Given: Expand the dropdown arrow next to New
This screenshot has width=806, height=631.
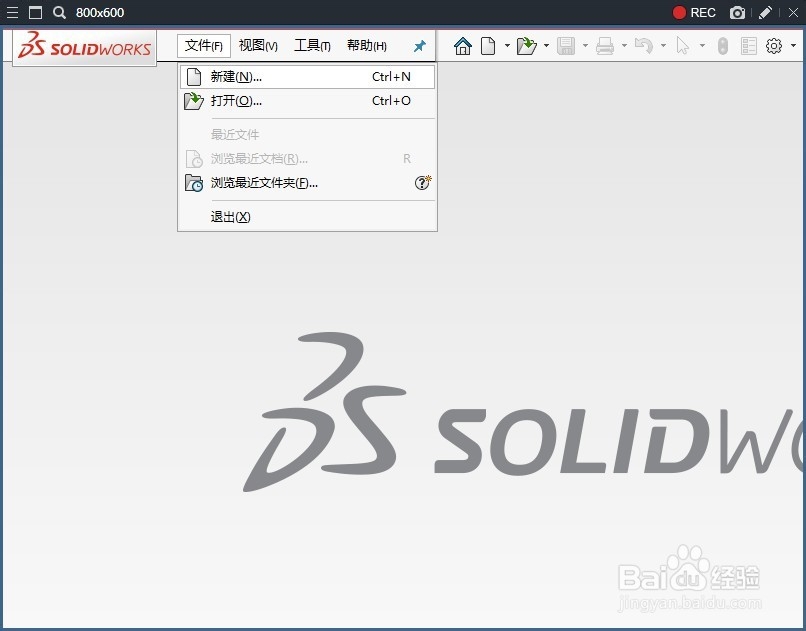Looking at the screenshot, I should (x=507, y=46).
